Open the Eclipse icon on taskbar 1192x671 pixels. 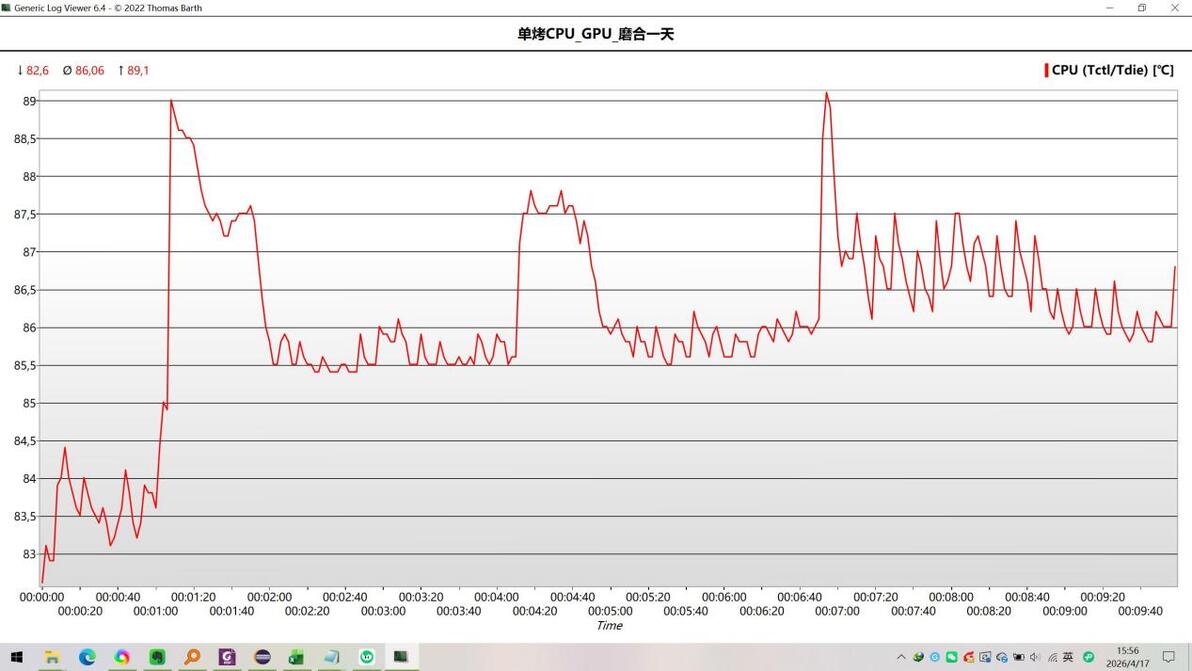pos(262,657)
